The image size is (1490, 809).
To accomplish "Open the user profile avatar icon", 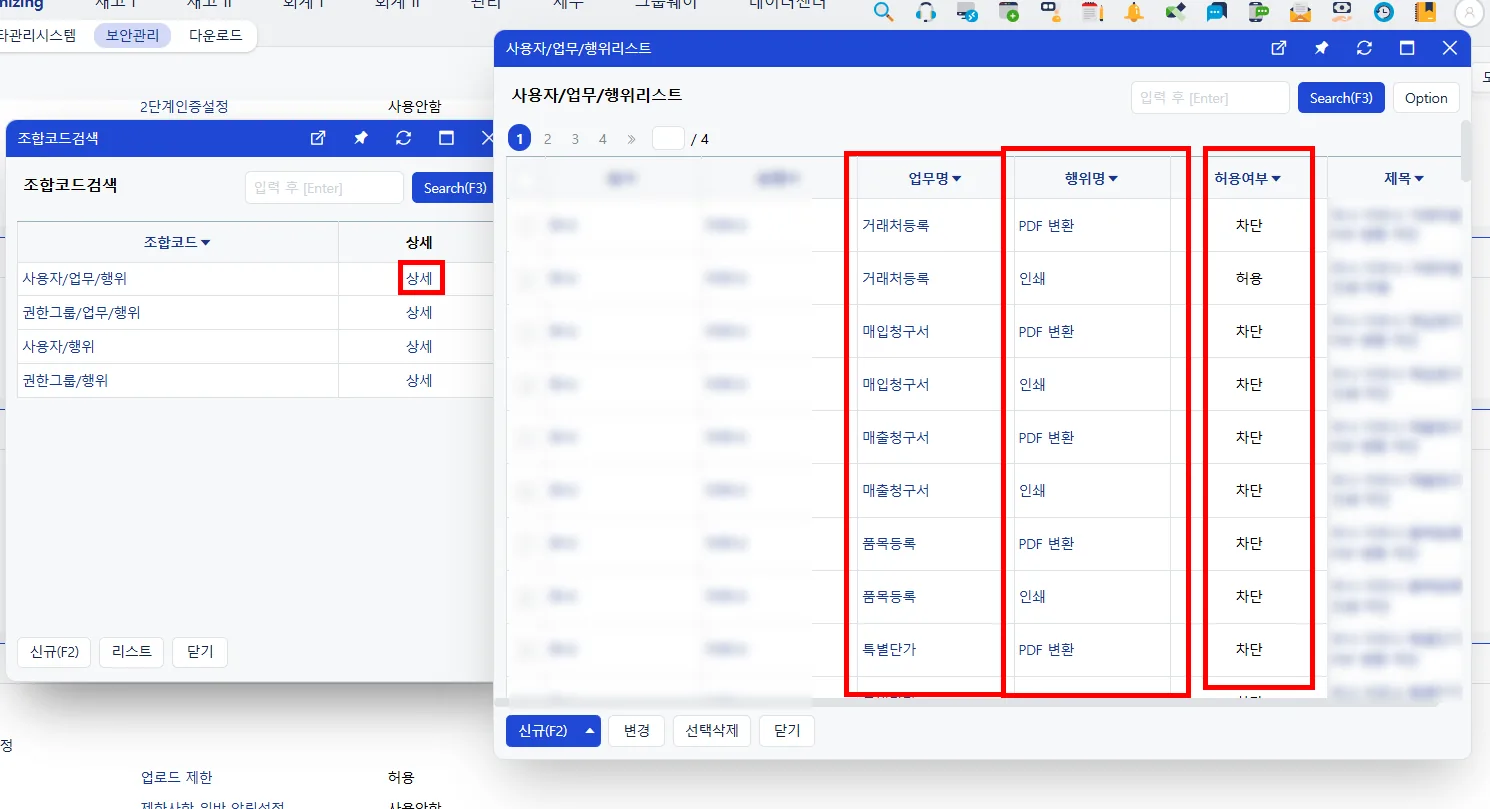I will (1468, 12).
